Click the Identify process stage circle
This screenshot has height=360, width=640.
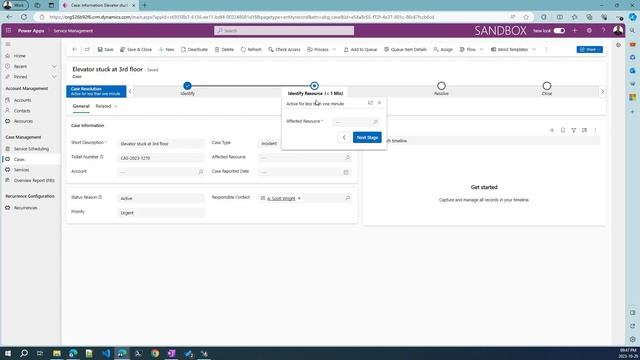pos(187,86)
